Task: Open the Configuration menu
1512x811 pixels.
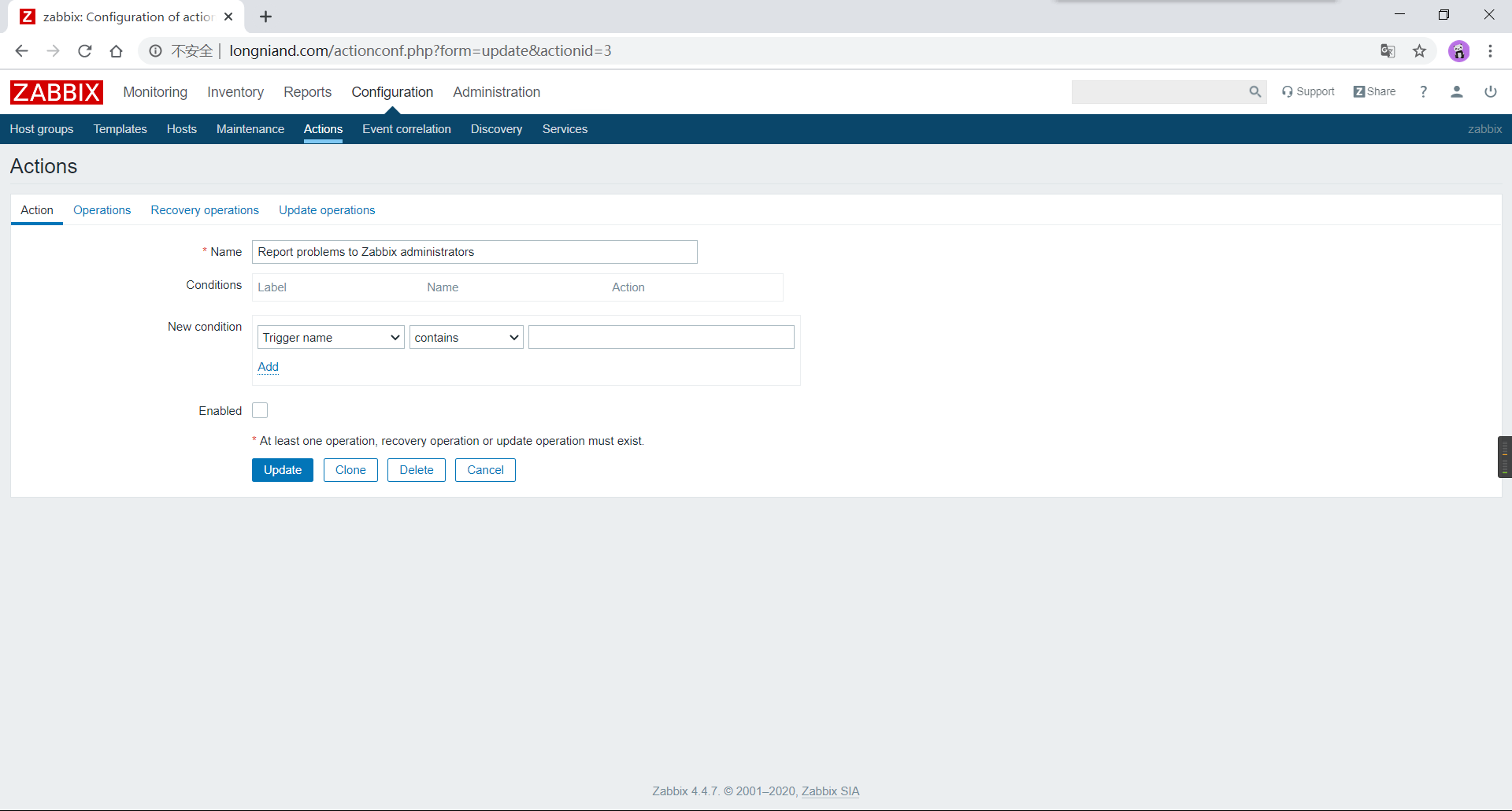Action: click(392, 92)
